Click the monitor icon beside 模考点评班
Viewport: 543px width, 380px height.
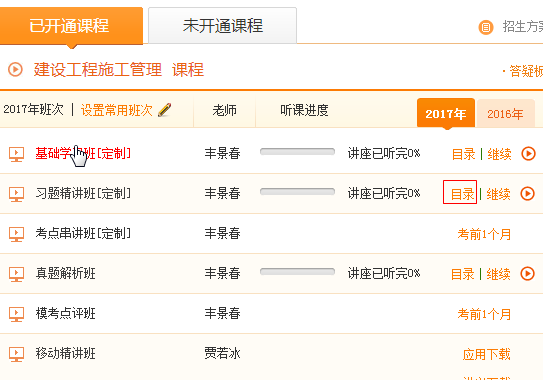pyautogui.click(x=16, y=314)
